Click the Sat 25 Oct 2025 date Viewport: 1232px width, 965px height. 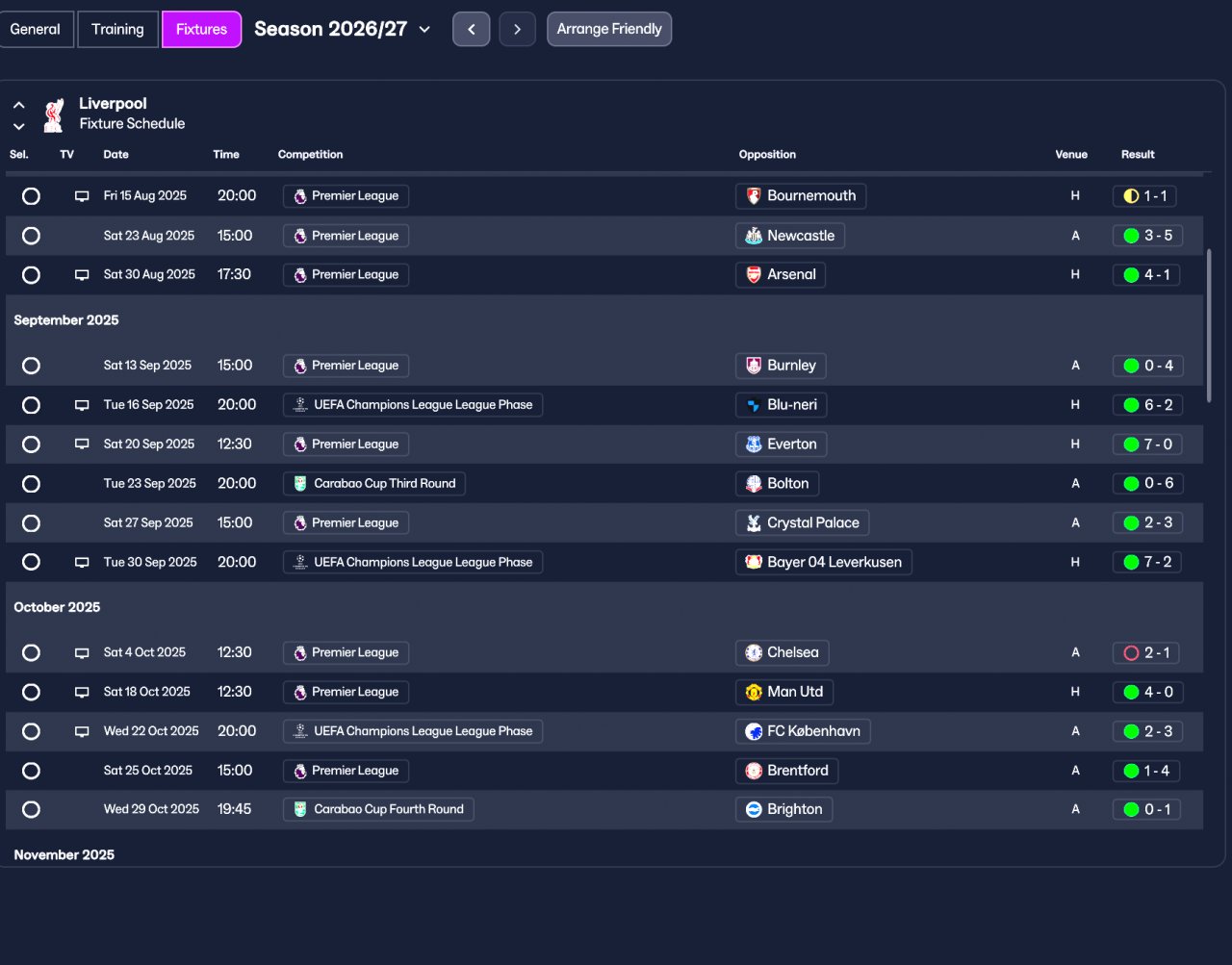click(x=148, y=771)
